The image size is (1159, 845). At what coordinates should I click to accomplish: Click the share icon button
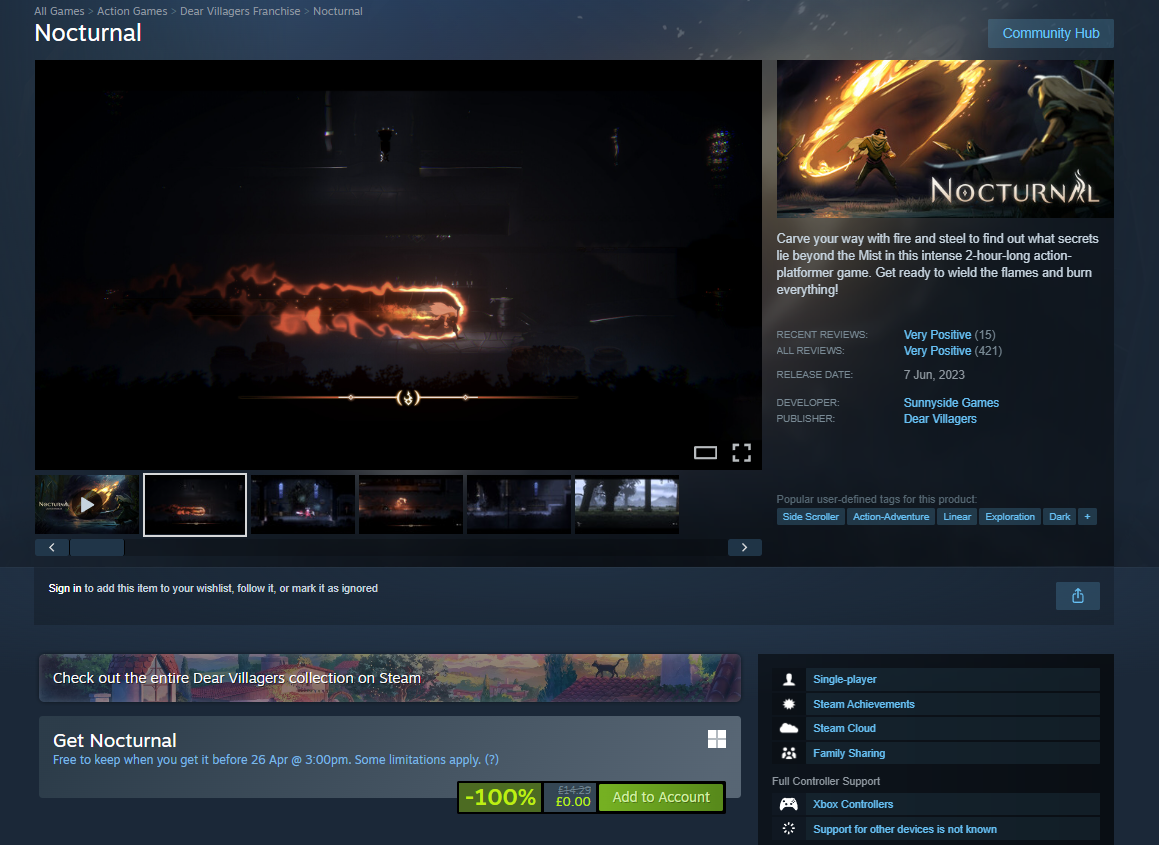point(1077,596)
